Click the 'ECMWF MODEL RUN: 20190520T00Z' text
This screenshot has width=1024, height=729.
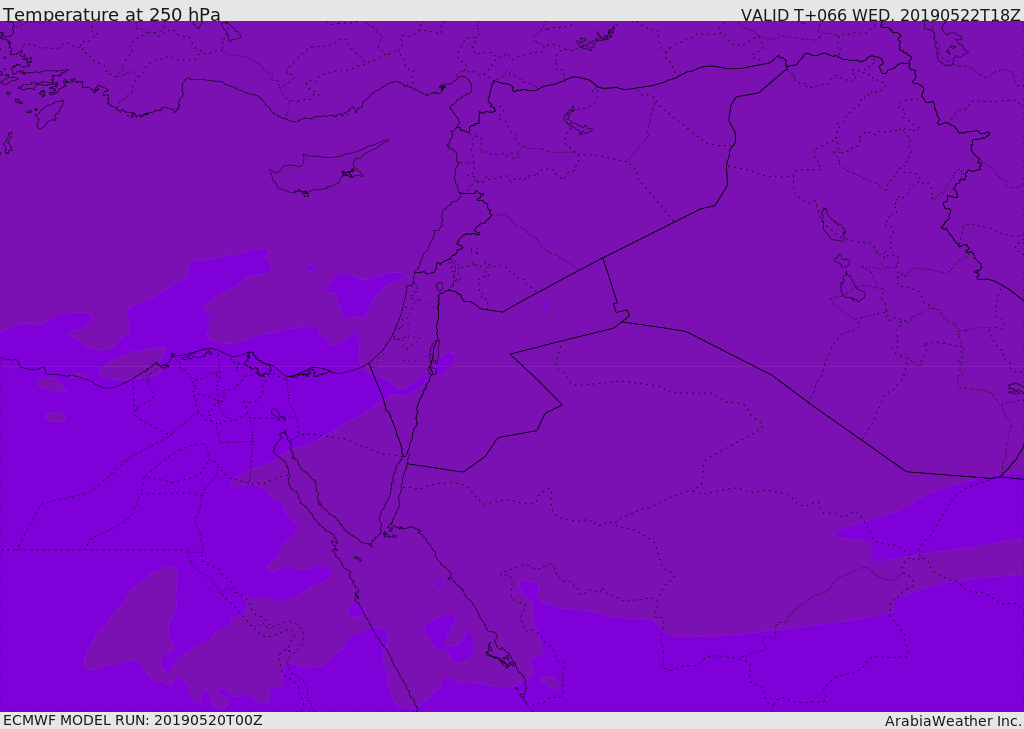pos(133,720)
